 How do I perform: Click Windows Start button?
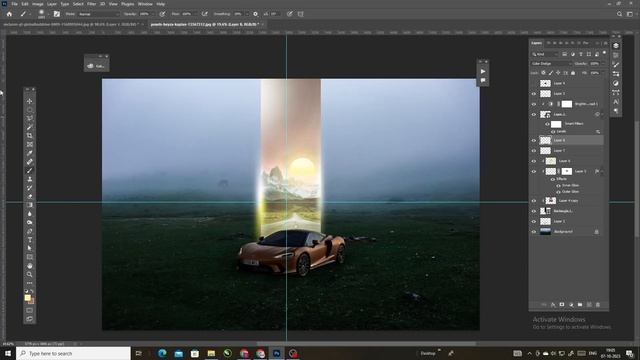click(x=7, y=353)
